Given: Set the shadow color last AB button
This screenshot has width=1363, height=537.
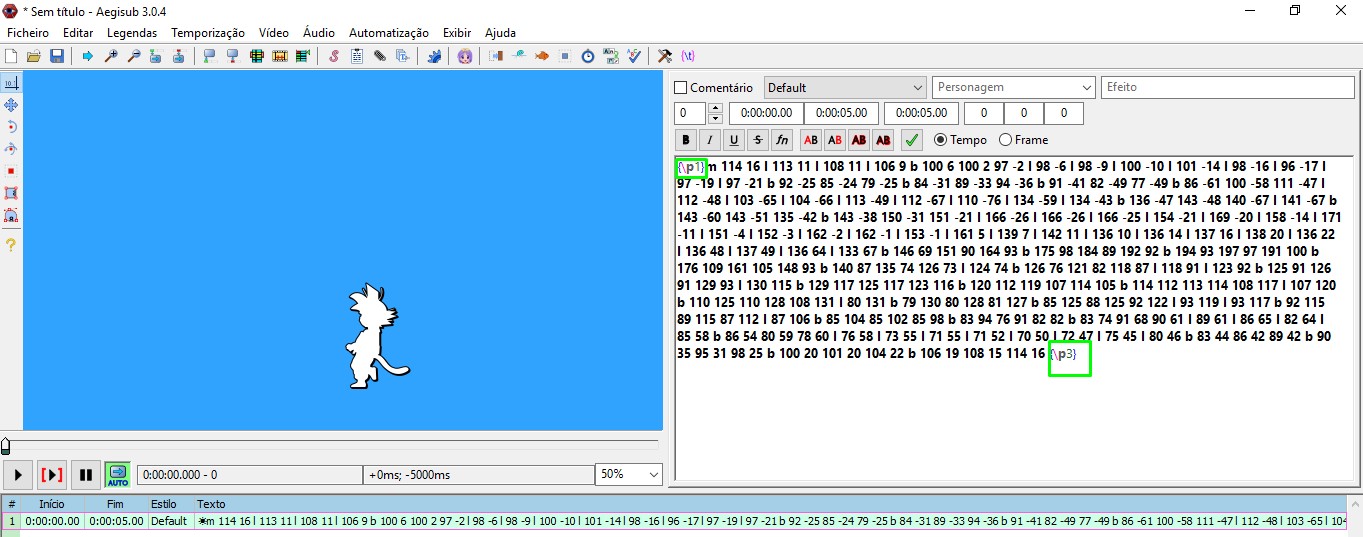Looking at the screenshot, I should (x=883, y=140).
